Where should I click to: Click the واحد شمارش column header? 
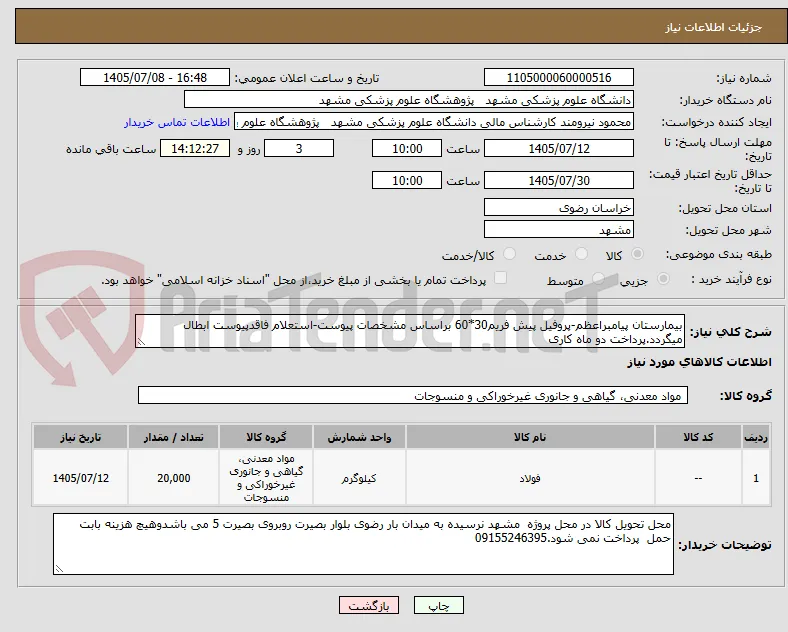(359, 437)
